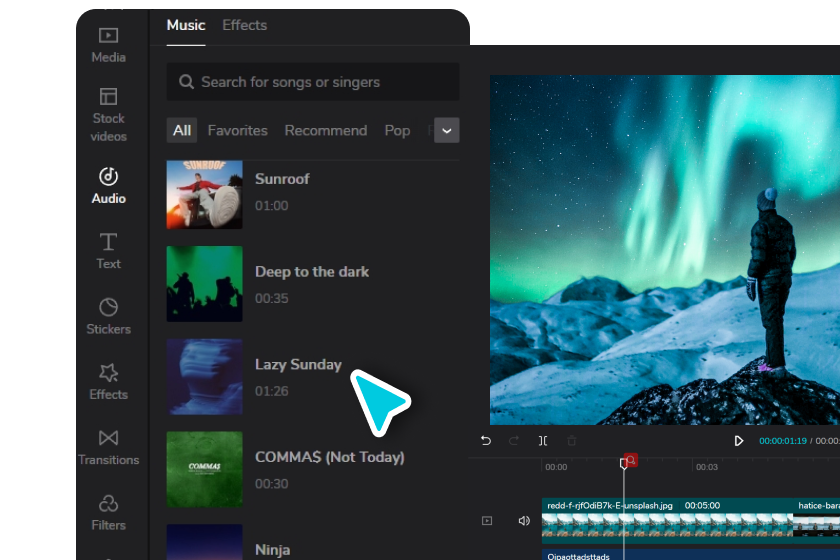
Task: Click the Sunroof song title
Action: pyautogui.click(x=282, y=179)
